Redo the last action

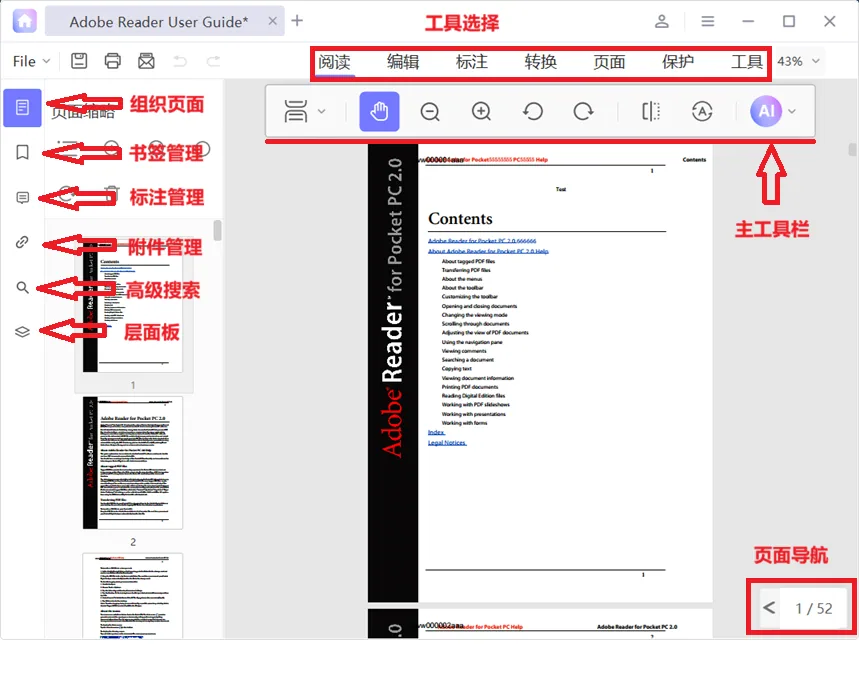pos(213,61)
